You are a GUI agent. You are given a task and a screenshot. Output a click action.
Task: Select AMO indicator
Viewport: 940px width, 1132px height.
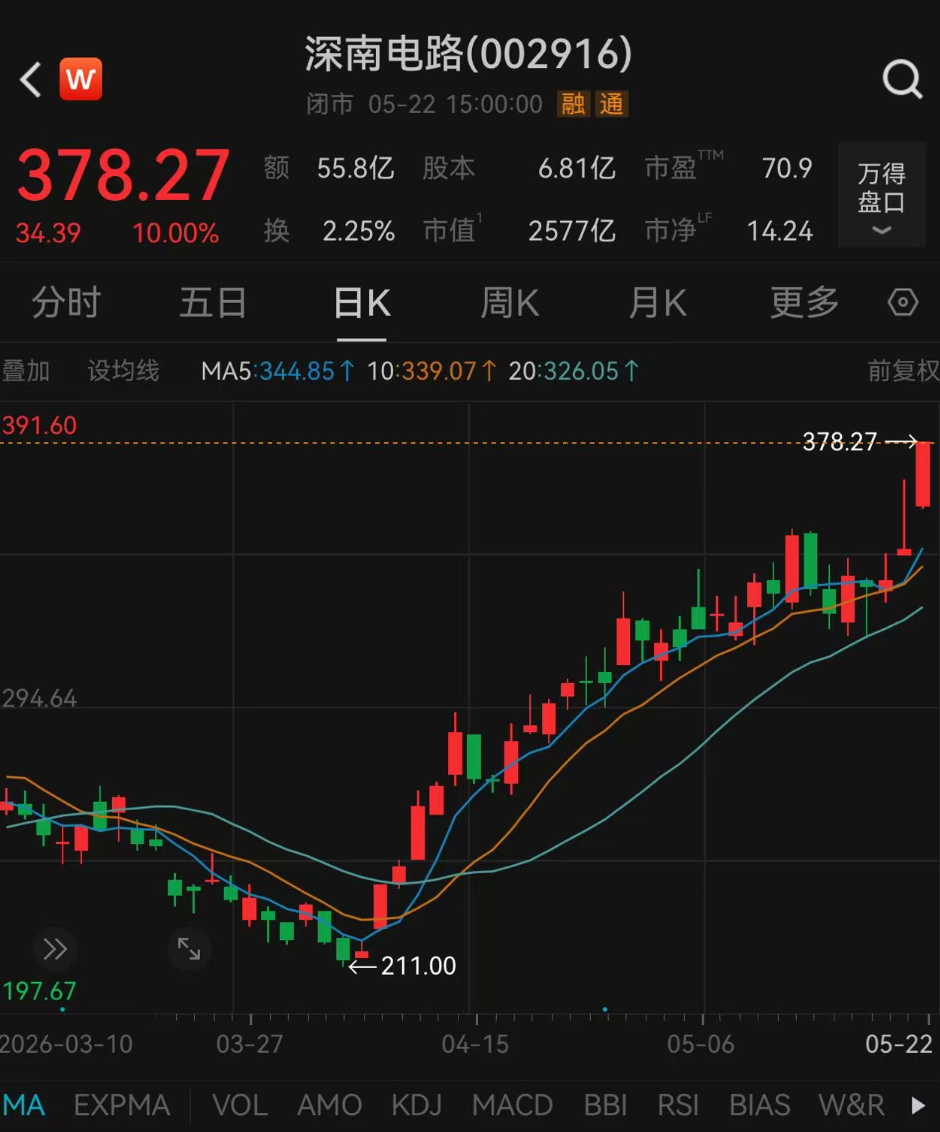tap(329, 1105)
